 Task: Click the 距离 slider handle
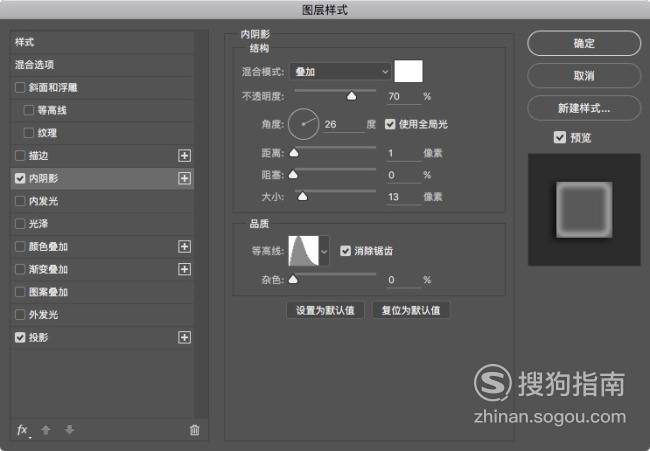(294, 153)
